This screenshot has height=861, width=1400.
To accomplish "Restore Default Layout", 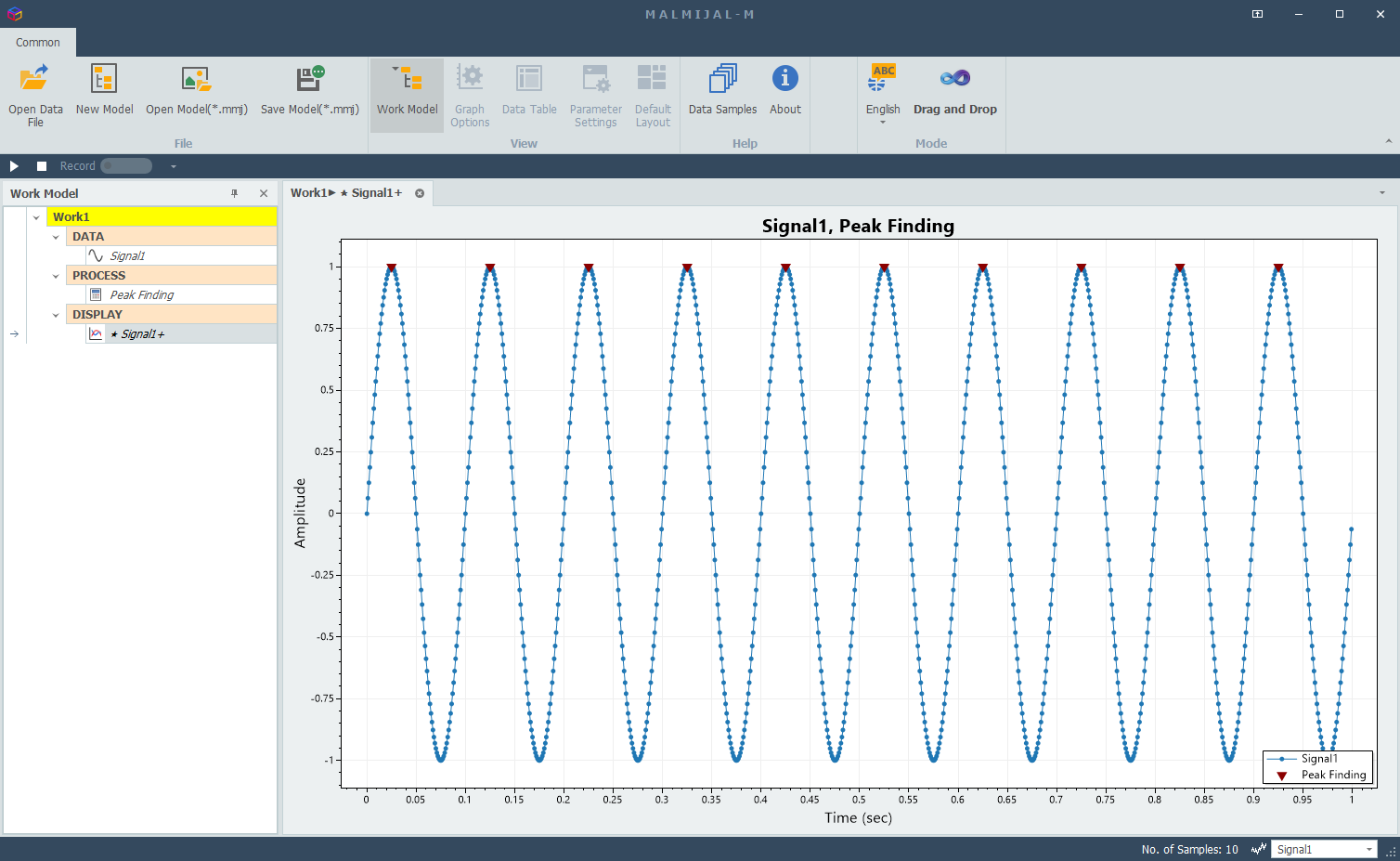I will coord(653,95).
